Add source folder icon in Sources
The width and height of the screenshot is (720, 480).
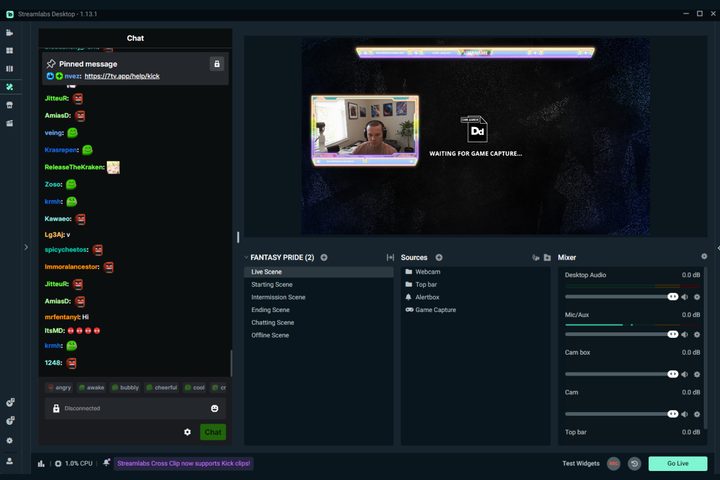[547, 258]
